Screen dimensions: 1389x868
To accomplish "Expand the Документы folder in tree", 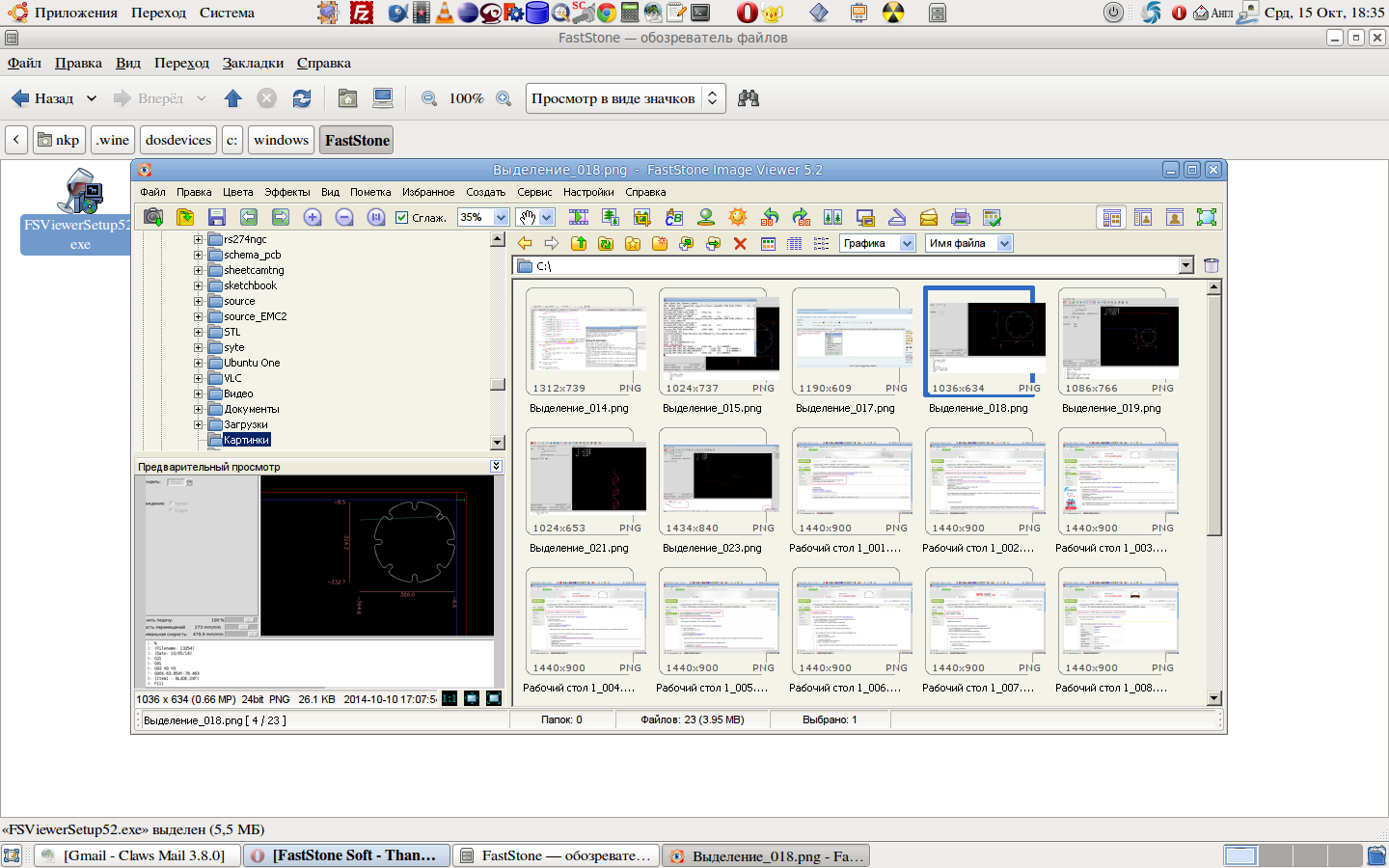I will pos(198,409).
